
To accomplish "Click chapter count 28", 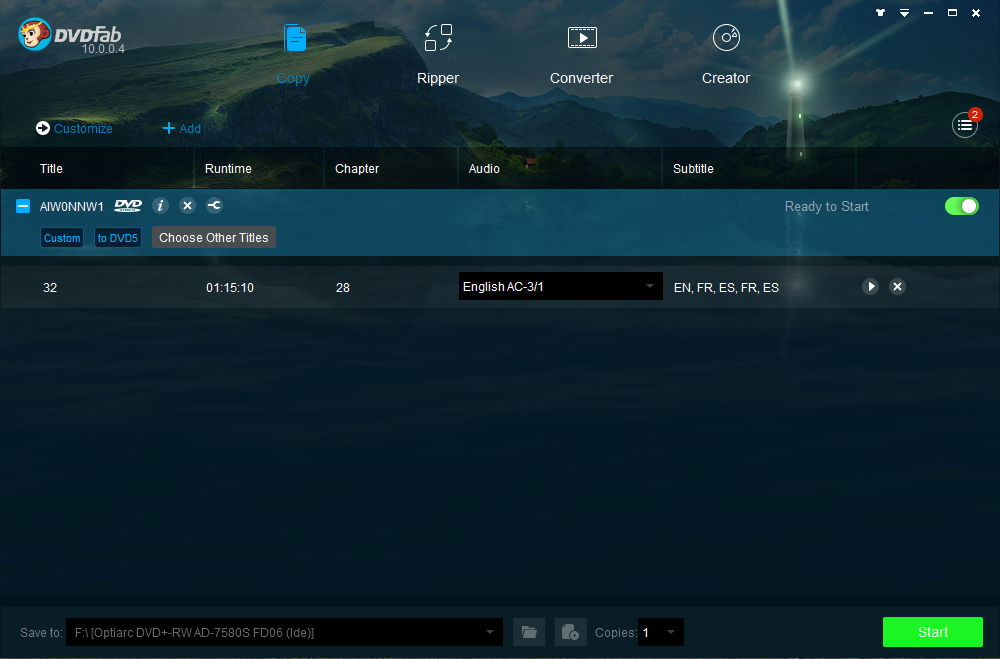I will pos(342,288).
